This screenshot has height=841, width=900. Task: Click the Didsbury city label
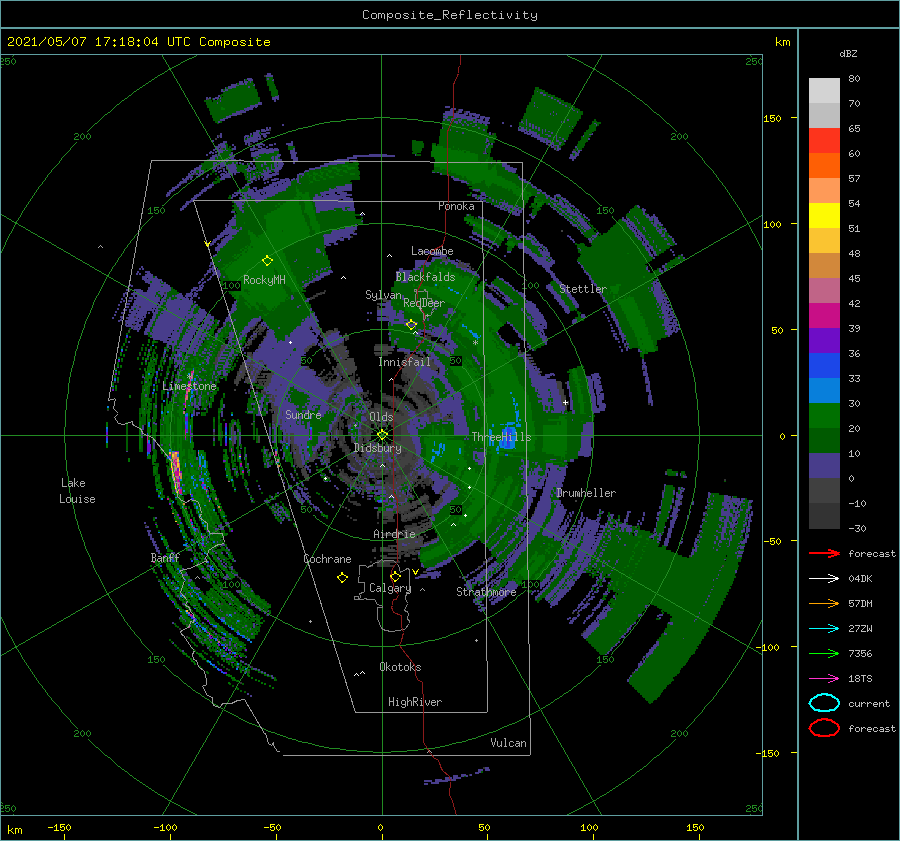pyautogui.click(x=377, y=448)
